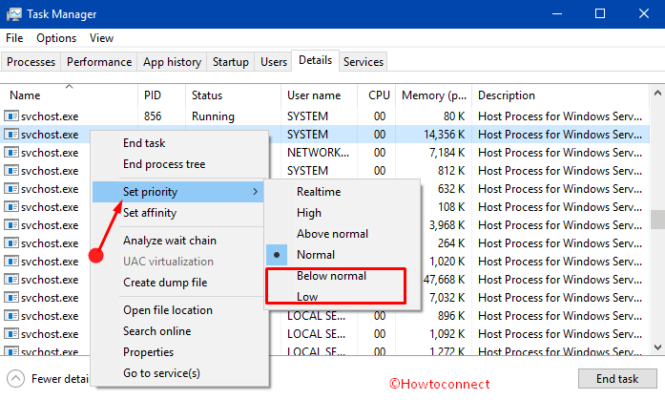
Task: Choose Low priority level
Action: coord(308,297)
